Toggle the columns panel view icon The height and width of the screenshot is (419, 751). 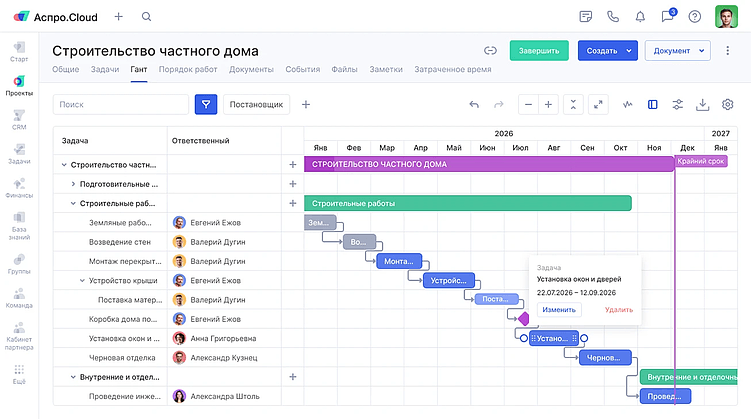(652, 104)
